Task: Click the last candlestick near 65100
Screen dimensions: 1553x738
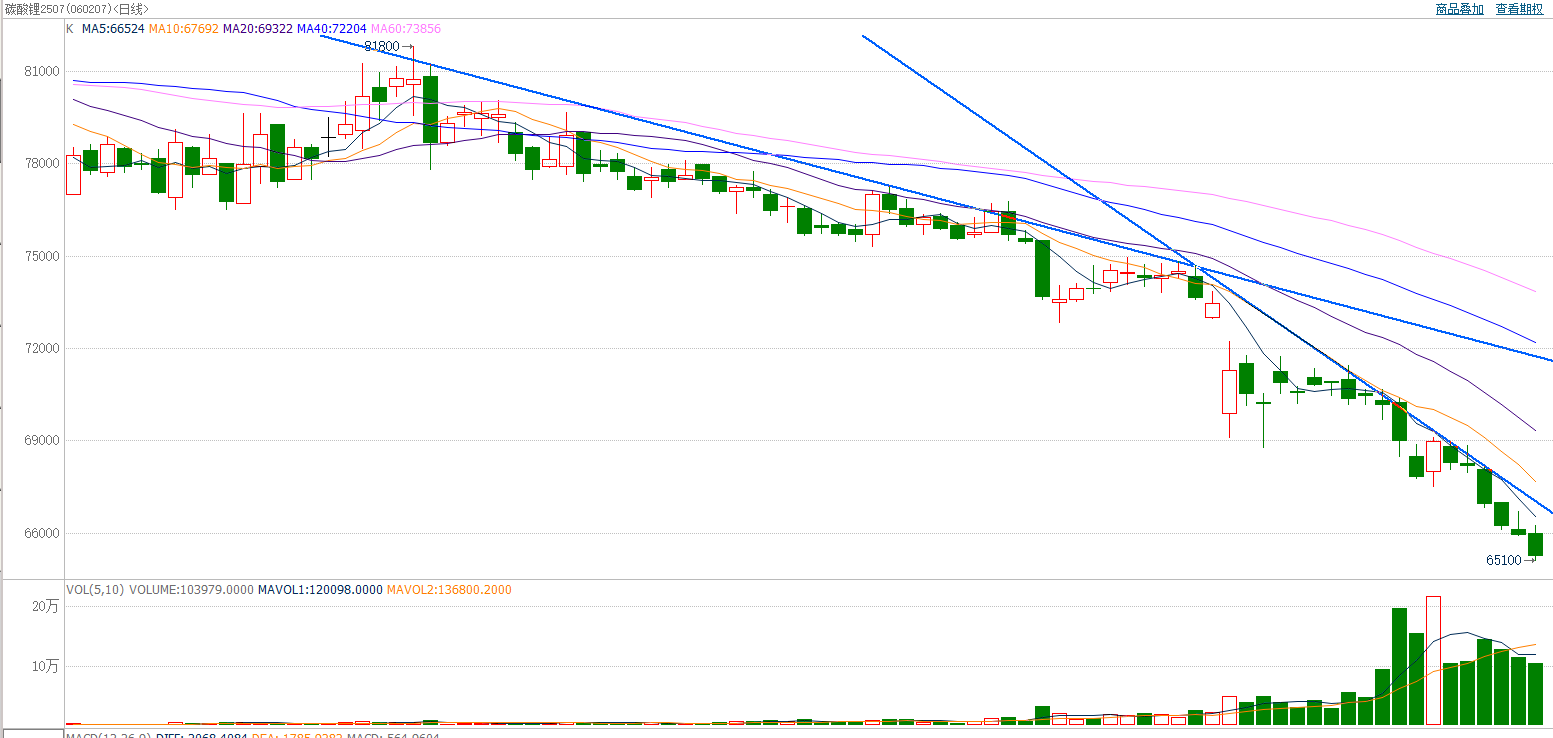Action: 1535,542
